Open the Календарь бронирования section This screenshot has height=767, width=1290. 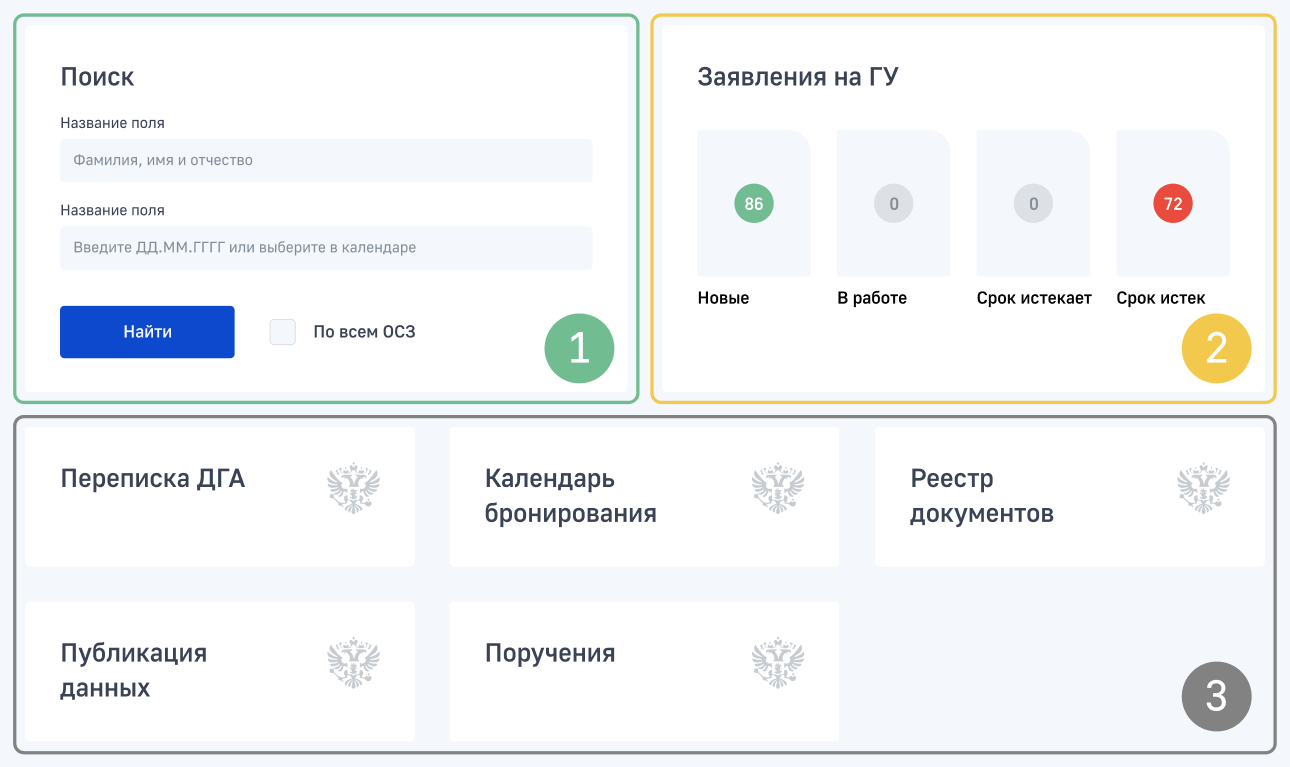tap(644, 497)
